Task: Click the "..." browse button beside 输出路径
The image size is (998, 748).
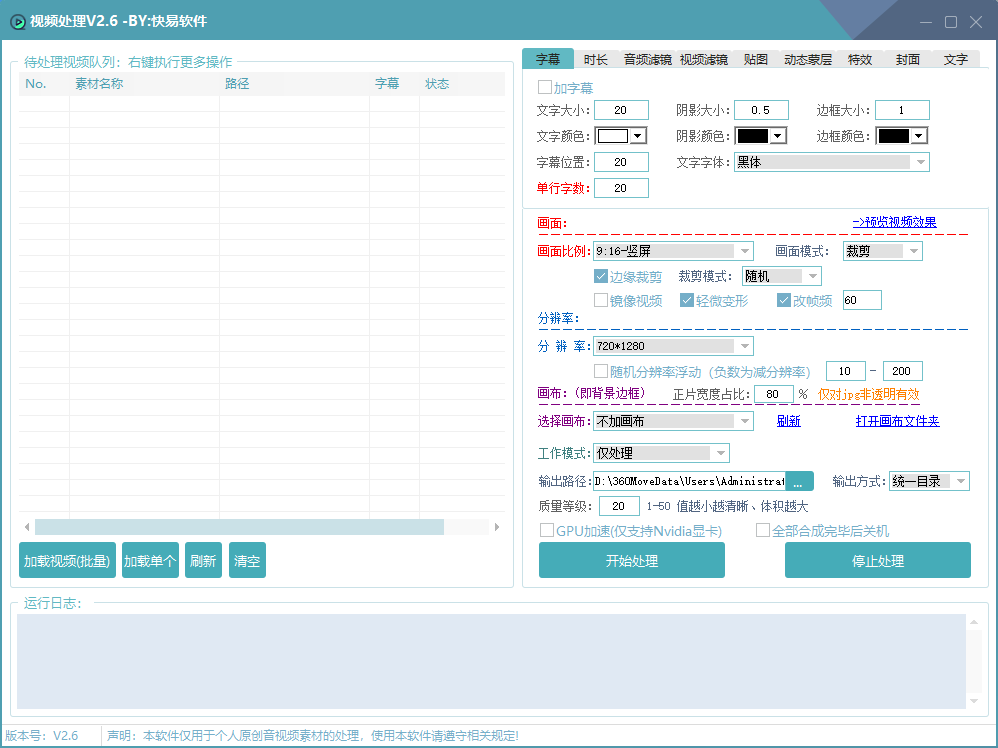Action: [x=798, y=481]
